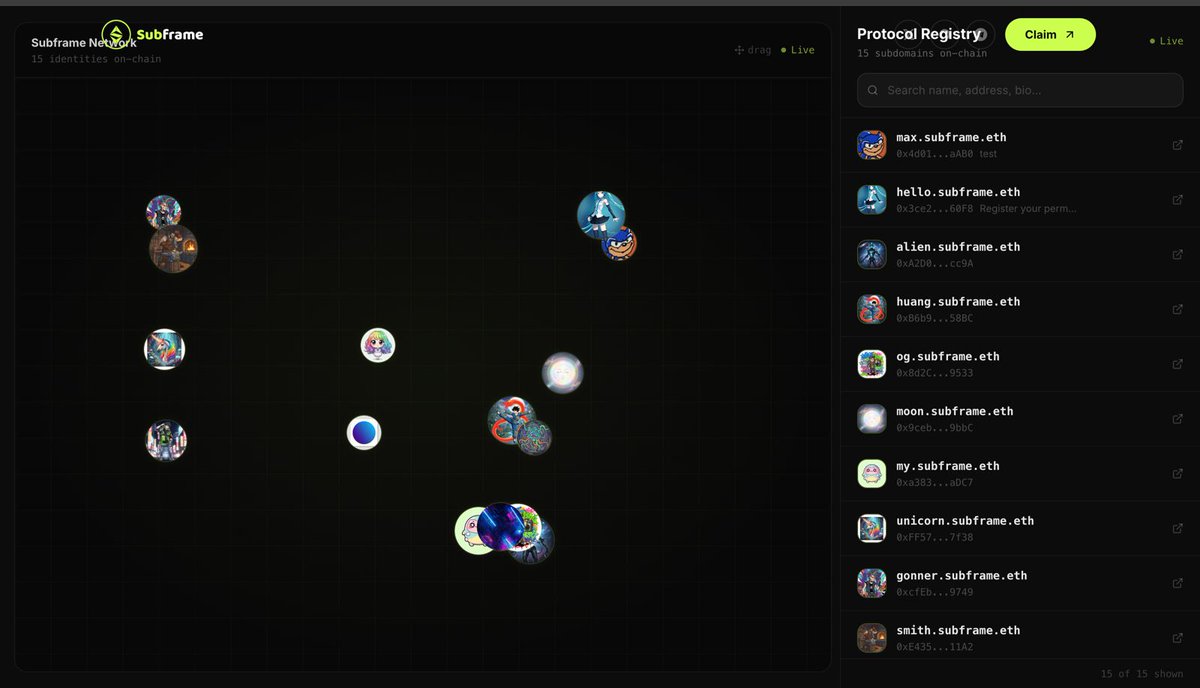Viewport: 1200px width, 688px height.
Task: Open external link for smith.subframe.eth
Action: [x=1177, y=638]
